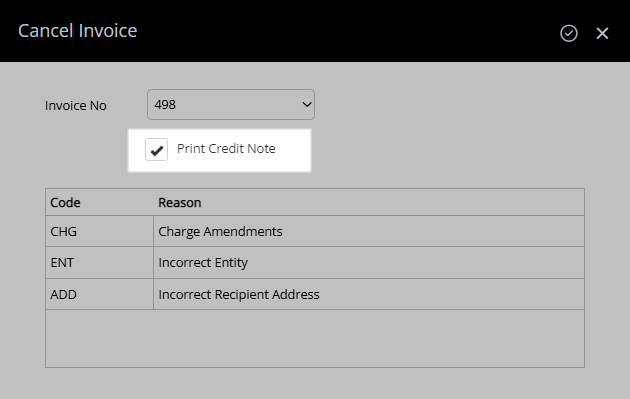Open the Invoice No dropdown

pyautogui.click(x=231, y=104)
